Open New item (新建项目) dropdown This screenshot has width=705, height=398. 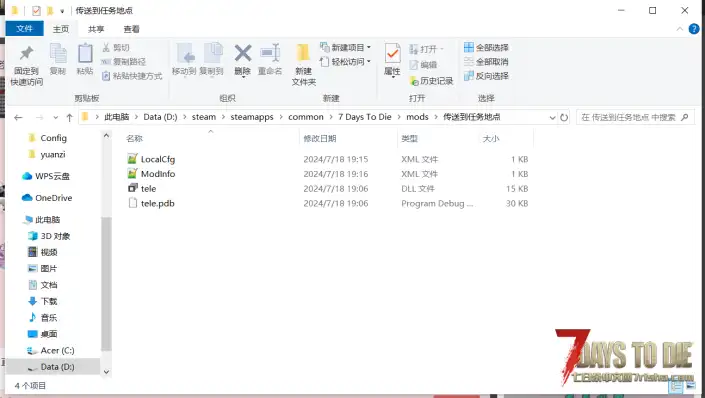pos(345,47)
